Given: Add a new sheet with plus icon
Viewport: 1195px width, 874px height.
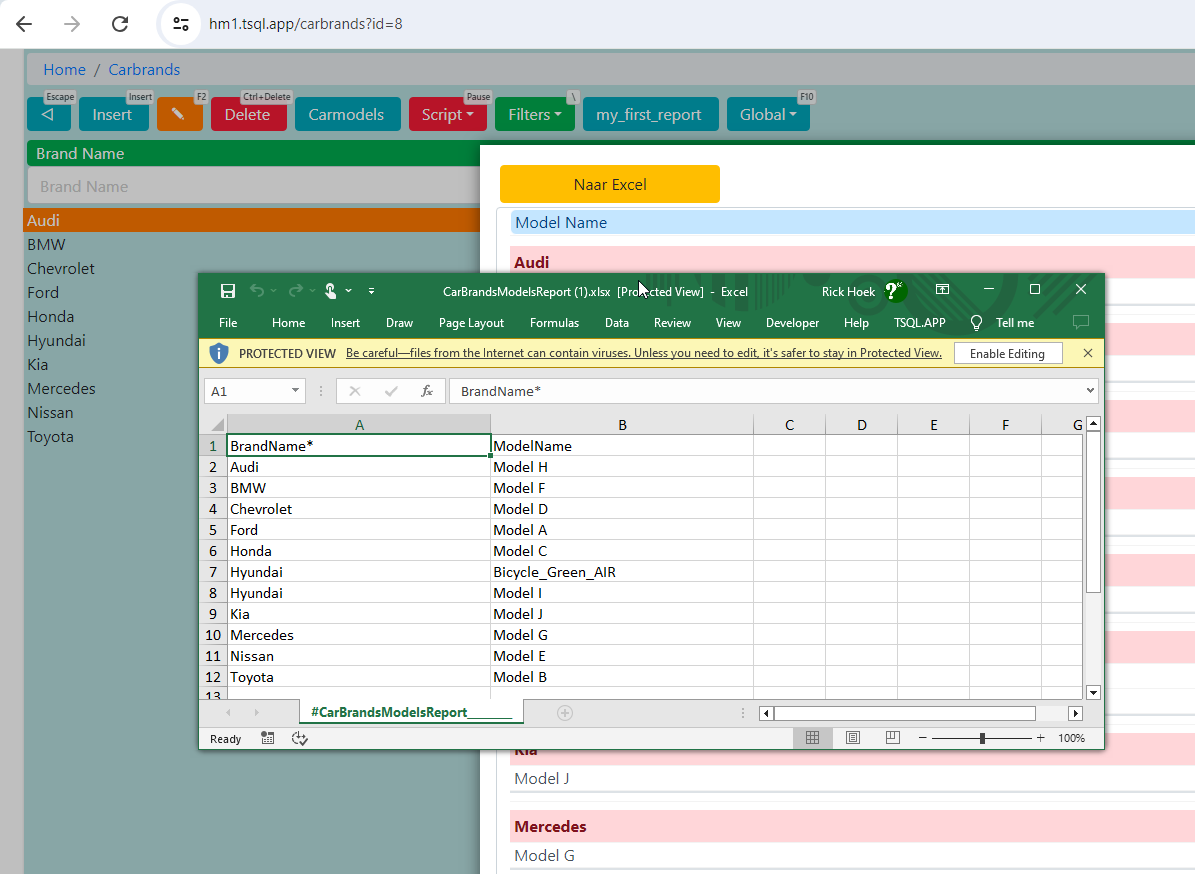Looking at the screenshot, I should coord(565,713).
